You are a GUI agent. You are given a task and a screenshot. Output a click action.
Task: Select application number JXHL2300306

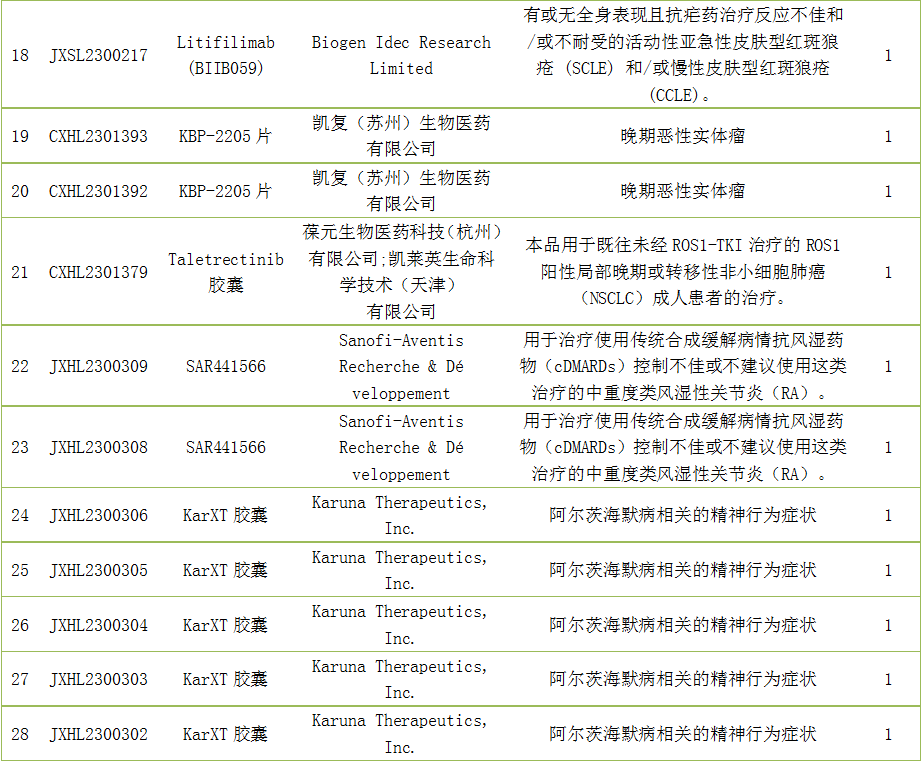98,516
